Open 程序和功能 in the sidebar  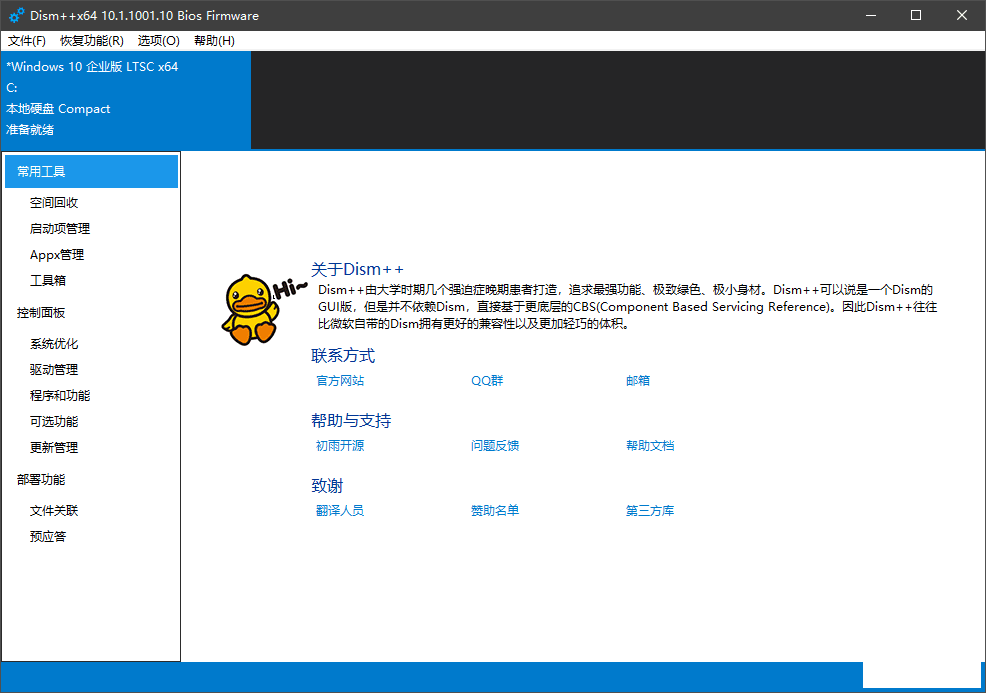point(60,396)
